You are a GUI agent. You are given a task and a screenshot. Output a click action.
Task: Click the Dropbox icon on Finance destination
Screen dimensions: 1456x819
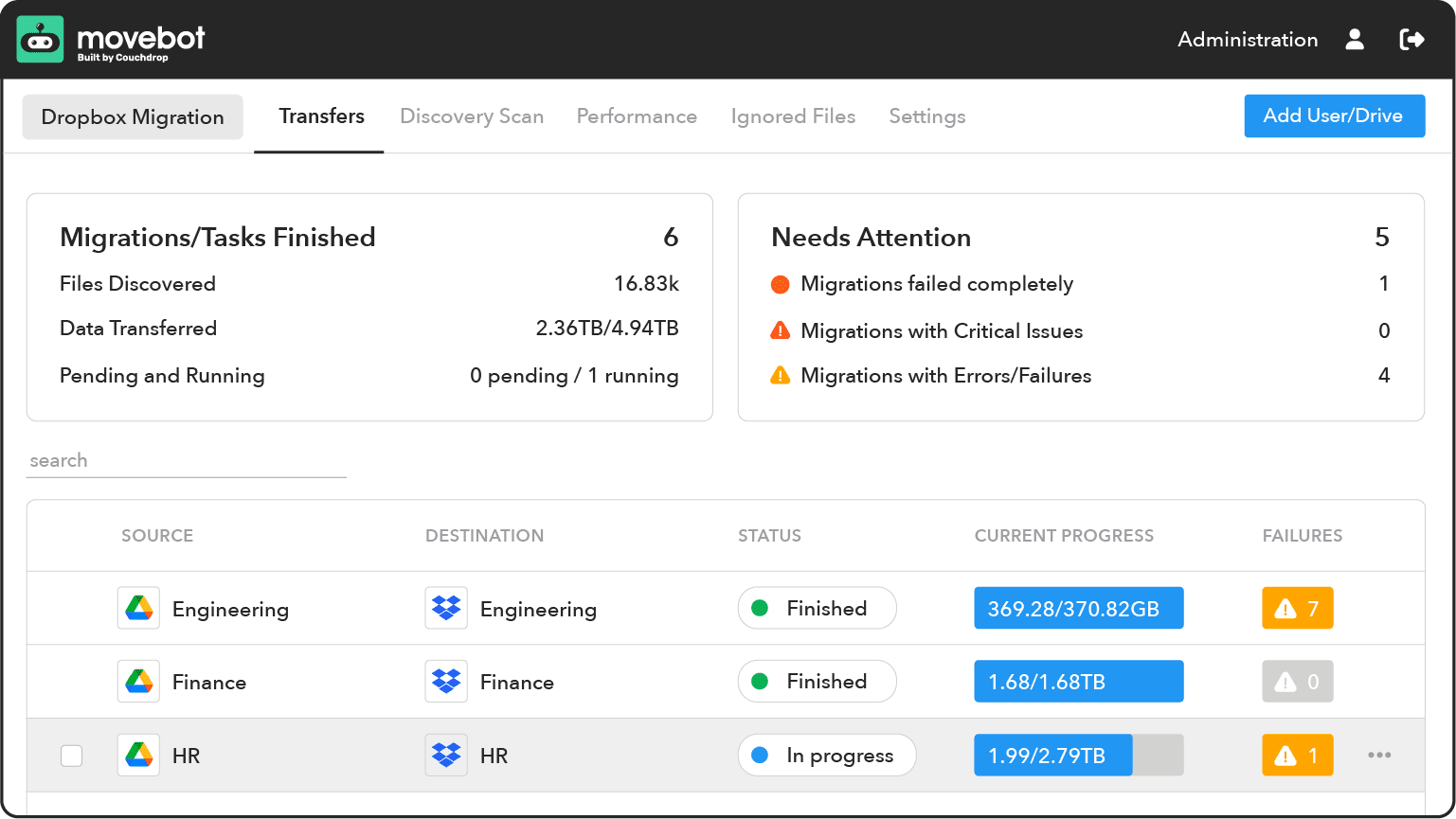tap(446, 681)
